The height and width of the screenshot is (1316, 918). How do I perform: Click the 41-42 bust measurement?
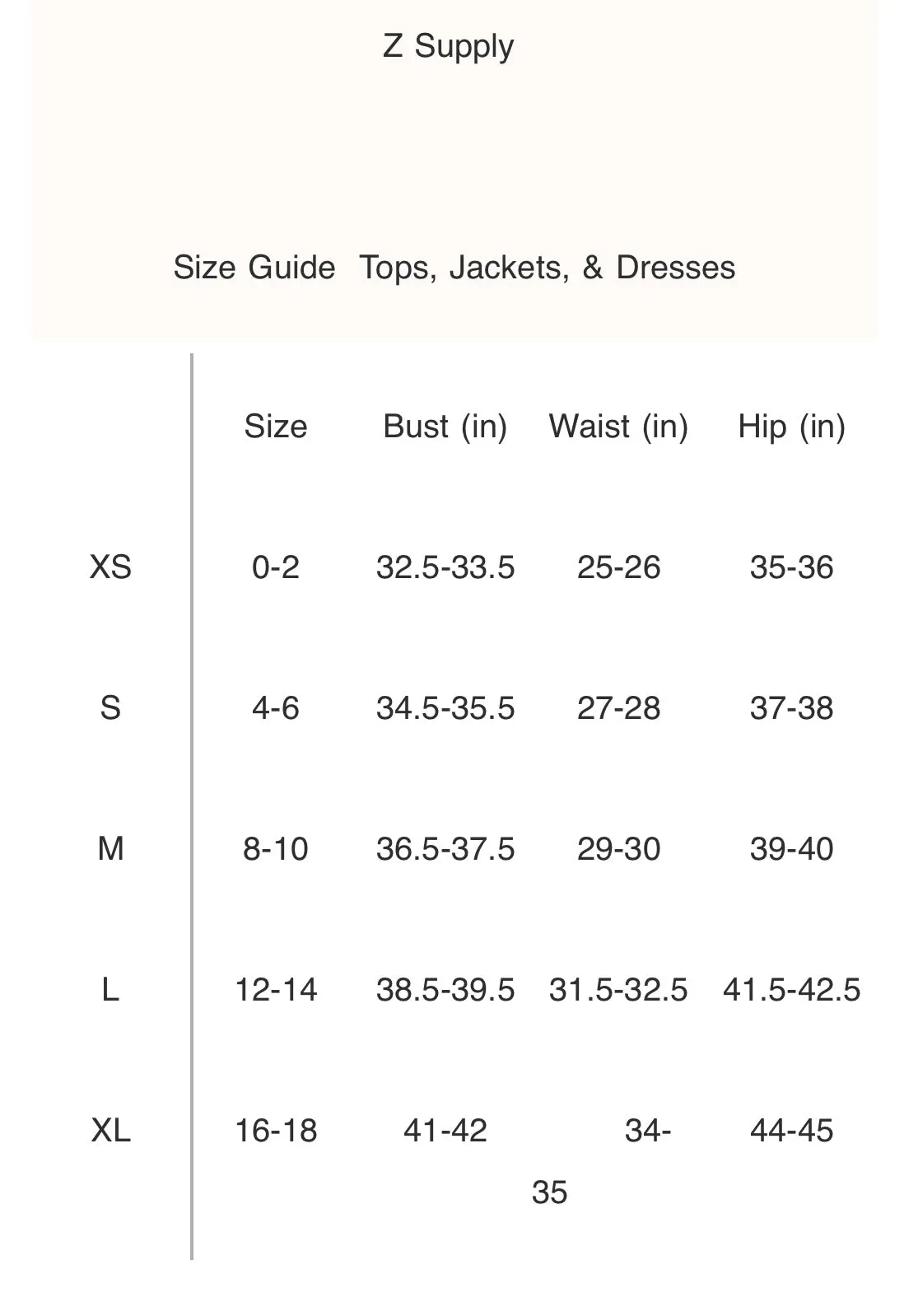[x=445, y=1130]
